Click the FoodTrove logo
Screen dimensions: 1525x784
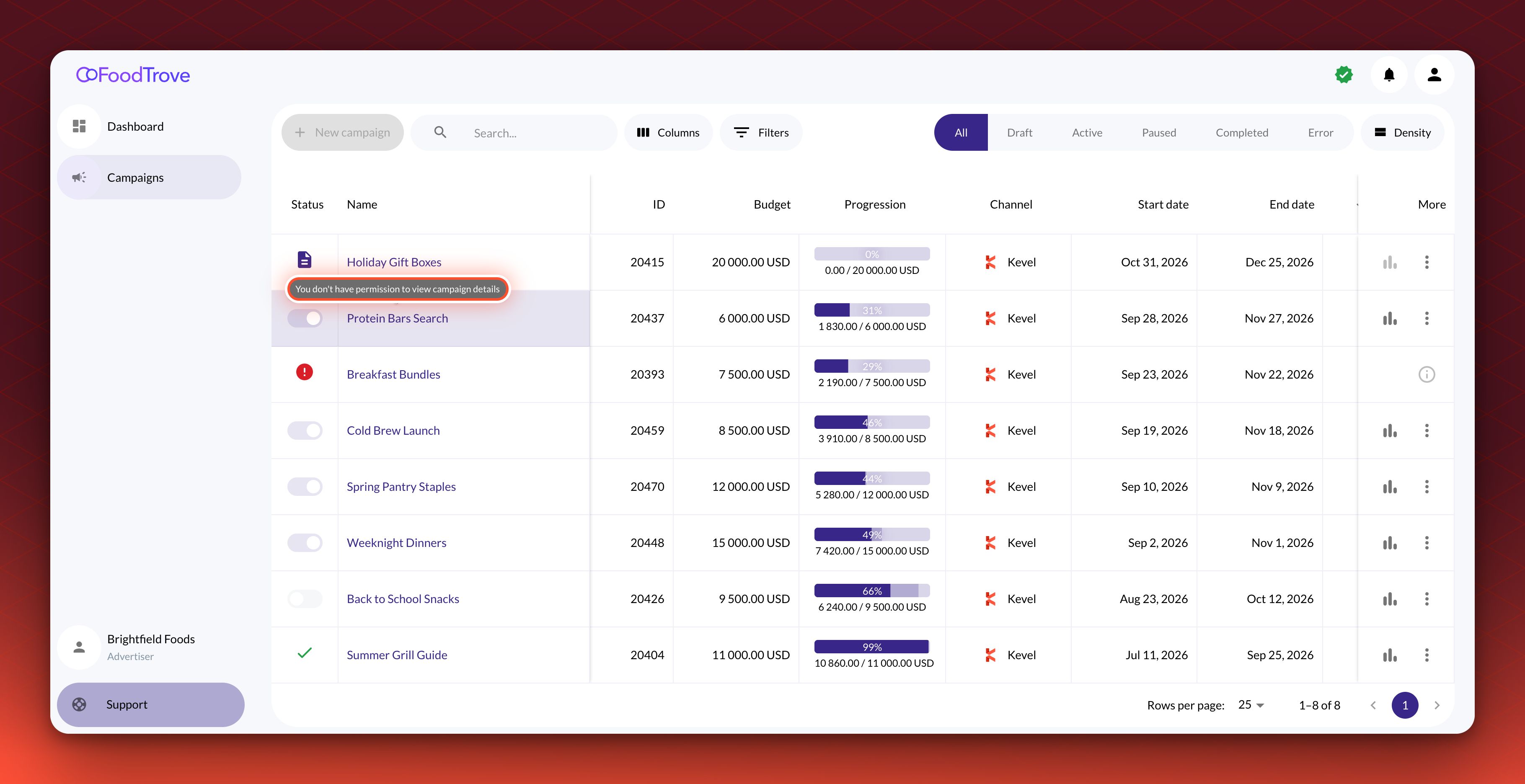[133, 75]
